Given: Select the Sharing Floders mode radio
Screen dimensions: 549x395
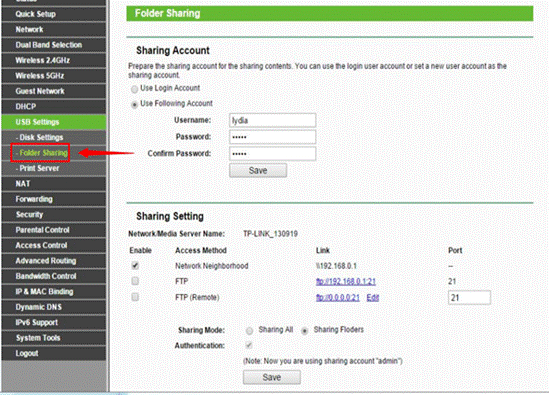Looking at the screenshot, I should click(x=305, y=331).
